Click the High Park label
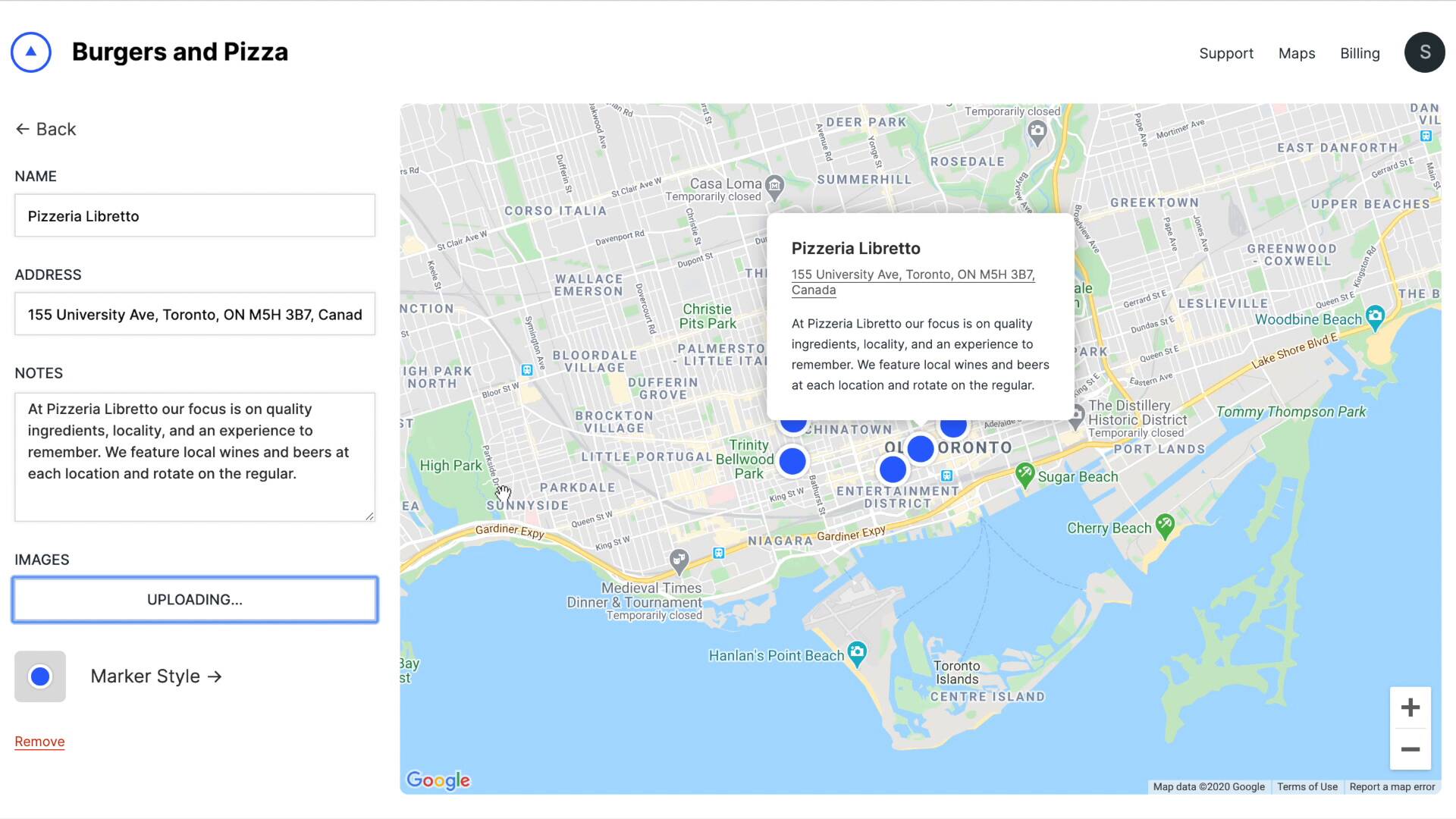Viewport: 1456px width, 819px height. (x=450, y=465)
